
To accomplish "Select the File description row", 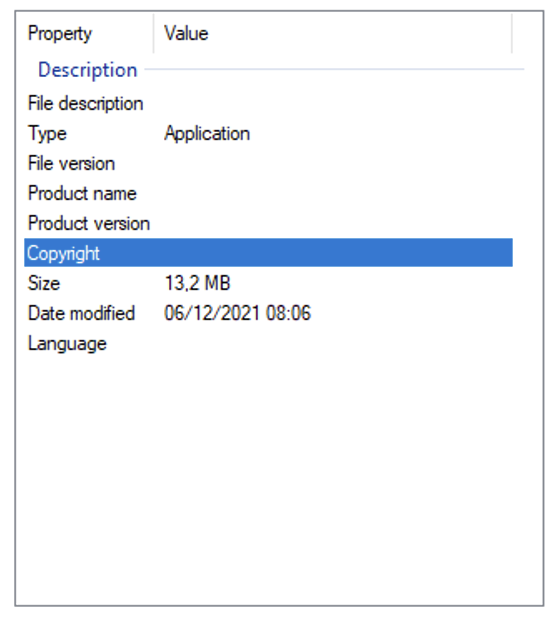I will [268, 104].
